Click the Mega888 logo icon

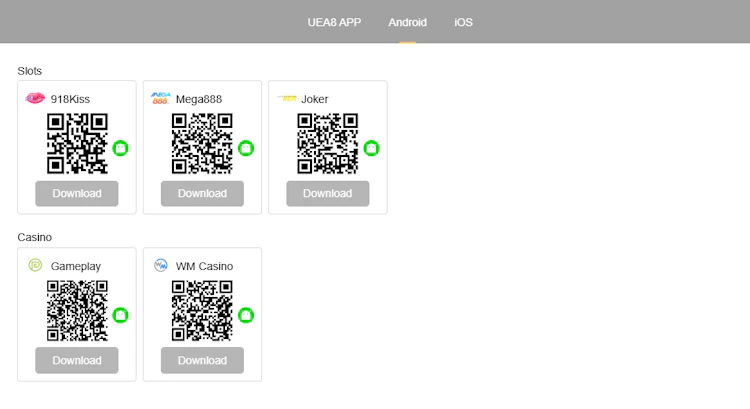[x=160, y=98]
